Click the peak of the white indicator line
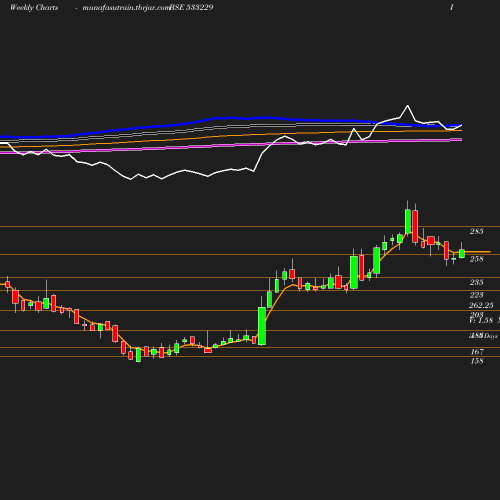The image size is (500, 500). [407, 106]
